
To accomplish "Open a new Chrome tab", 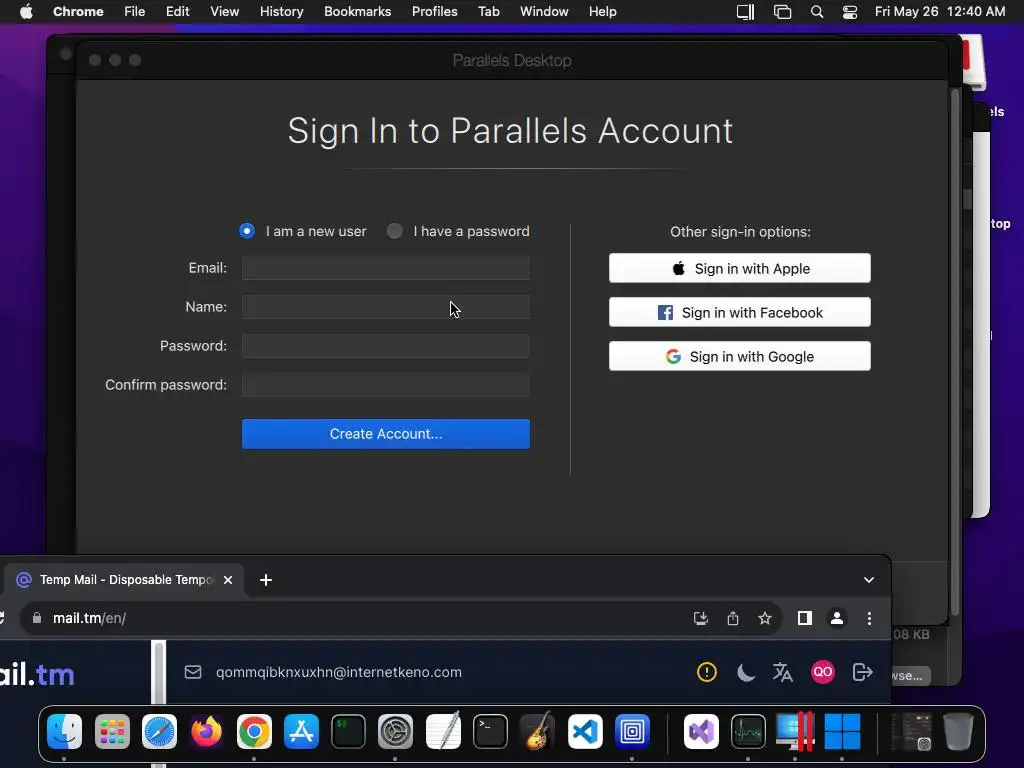I will click(266, 580).
